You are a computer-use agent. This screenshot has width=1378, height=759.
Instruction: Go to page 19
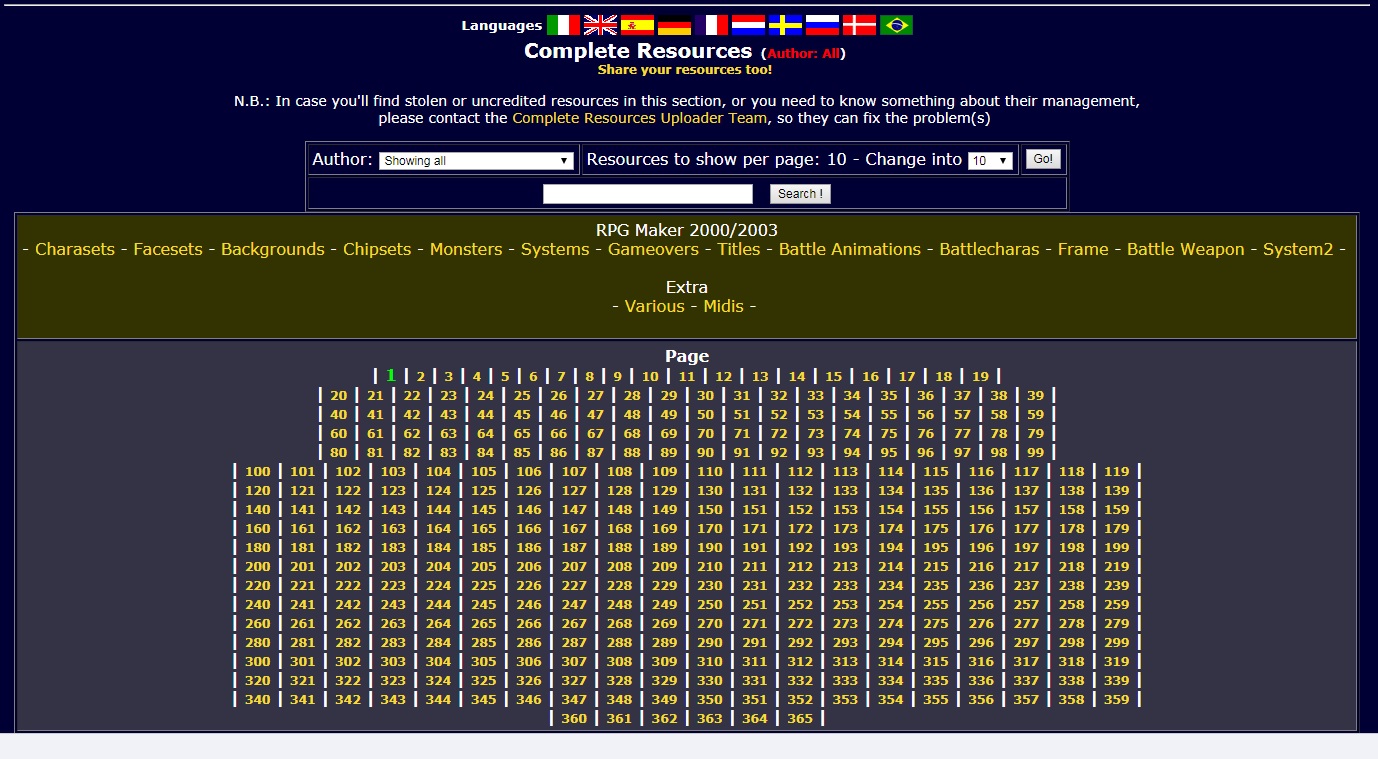[x=980, y=377]
